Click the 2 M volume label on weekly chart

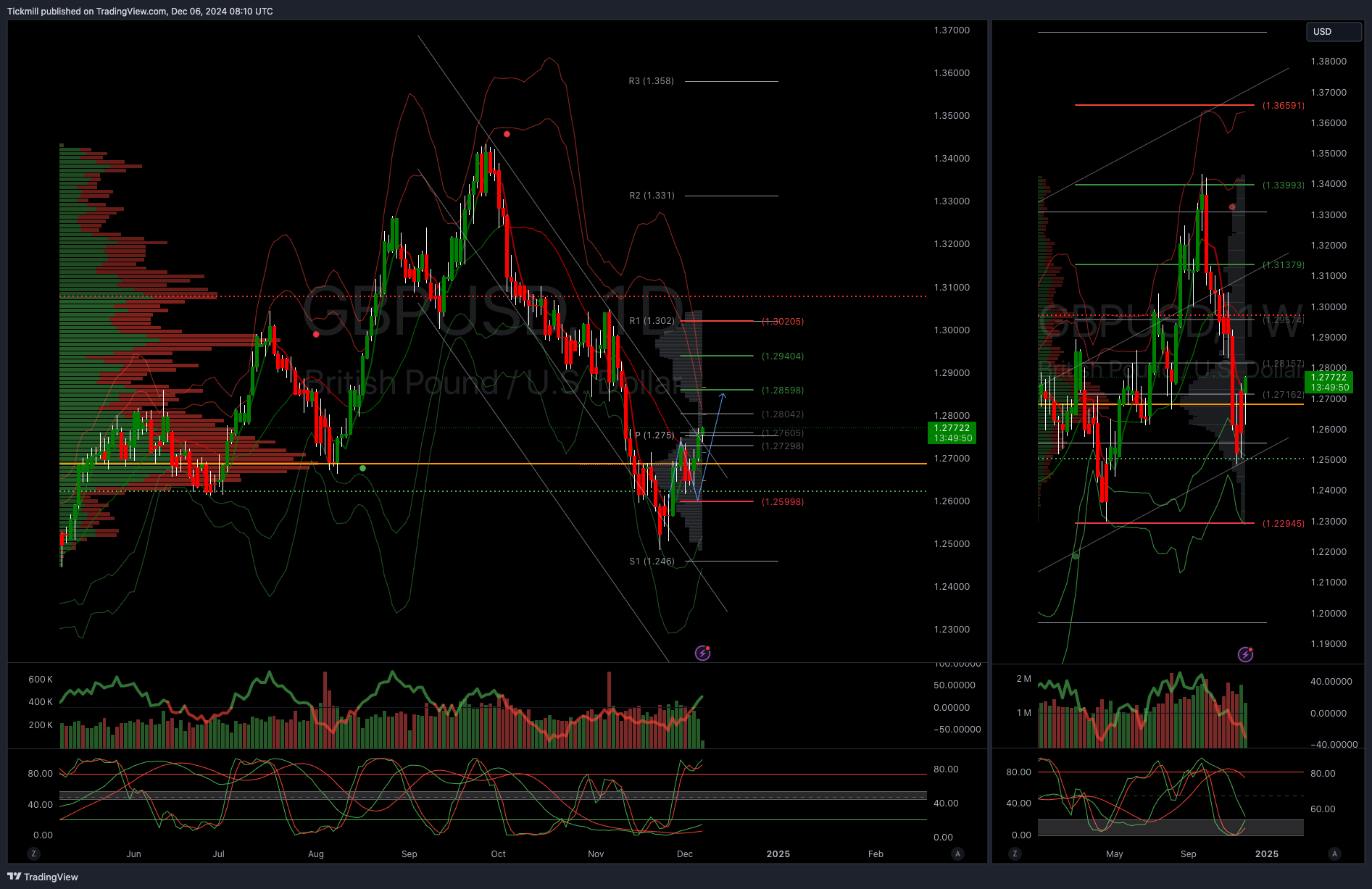(x=1024, y=679)
